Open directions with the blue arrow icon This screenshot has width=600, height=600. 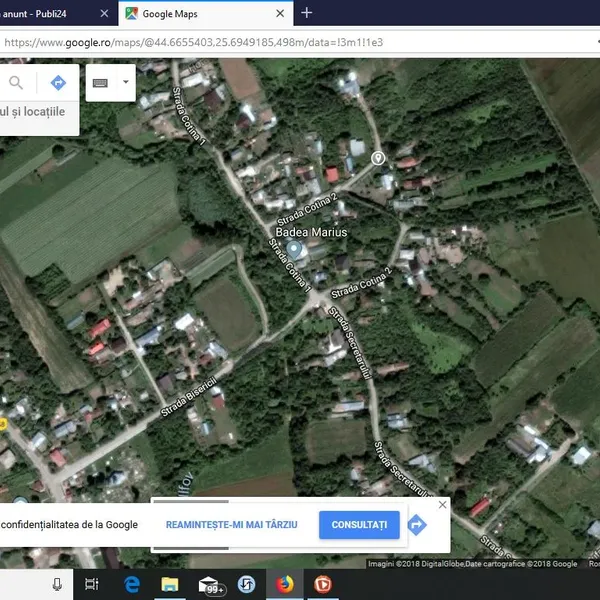coord(58,82)
